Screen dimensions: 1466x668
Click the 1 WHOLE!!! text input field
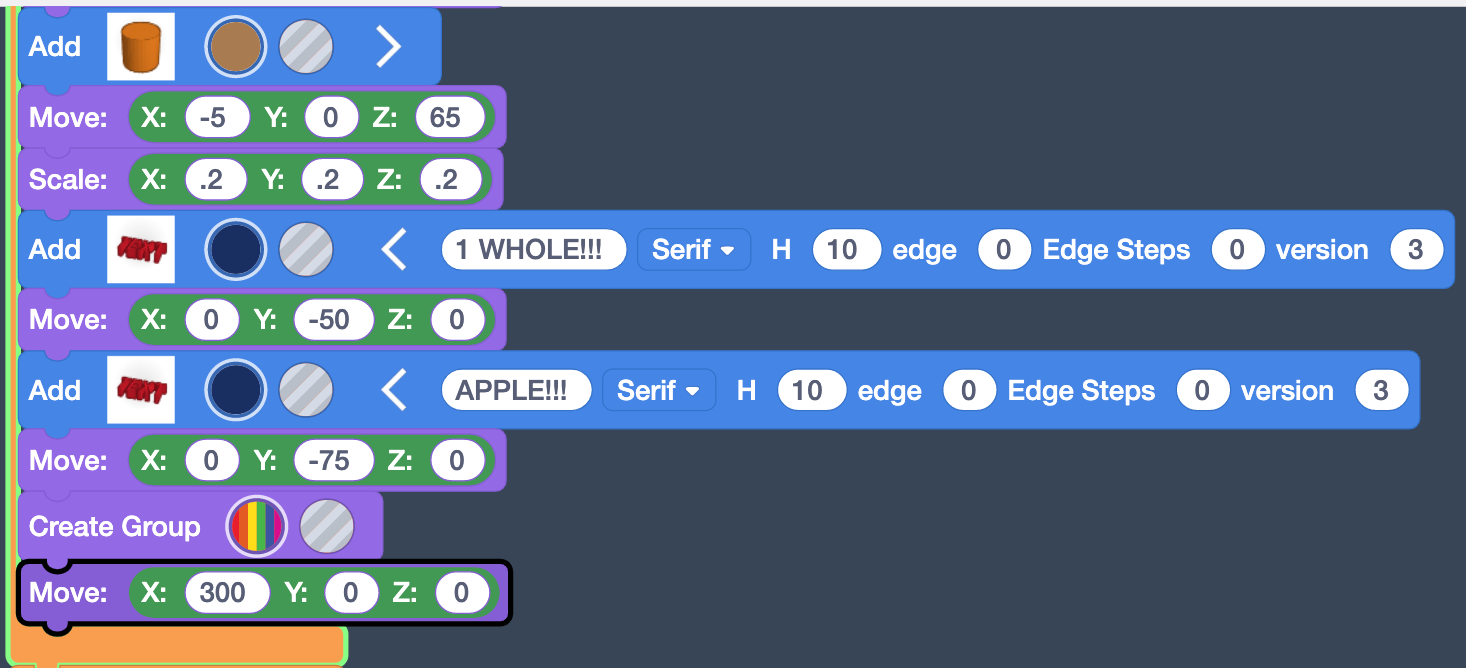pos(533,249)
